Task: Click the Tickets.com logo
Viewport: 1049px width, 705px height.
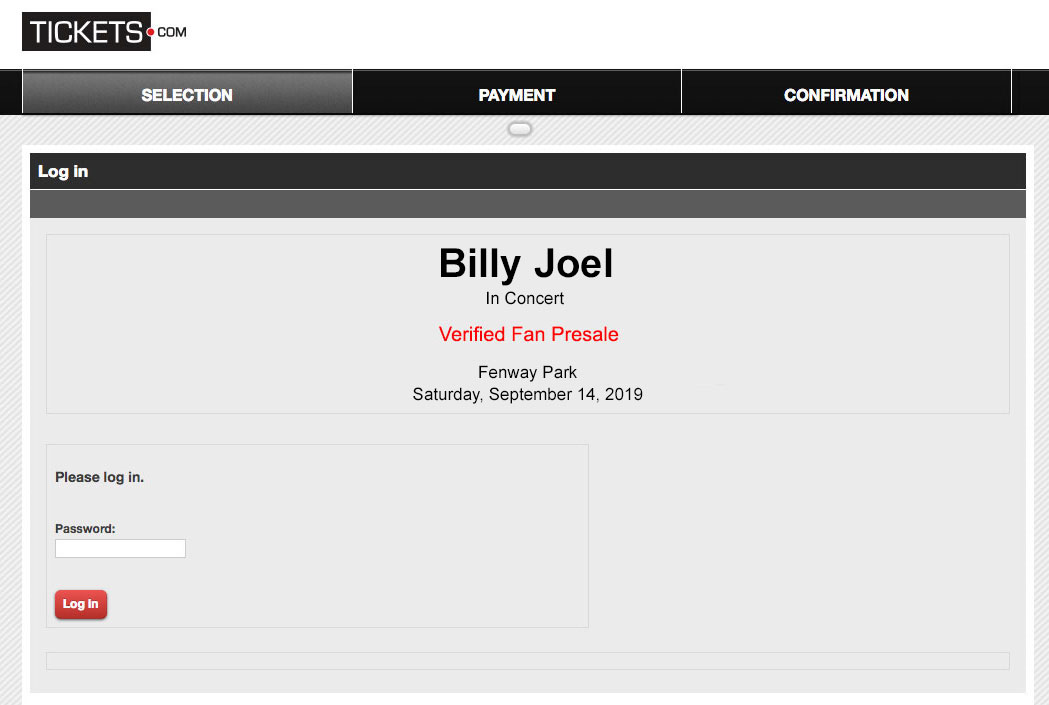Action: tap(104, 31)
